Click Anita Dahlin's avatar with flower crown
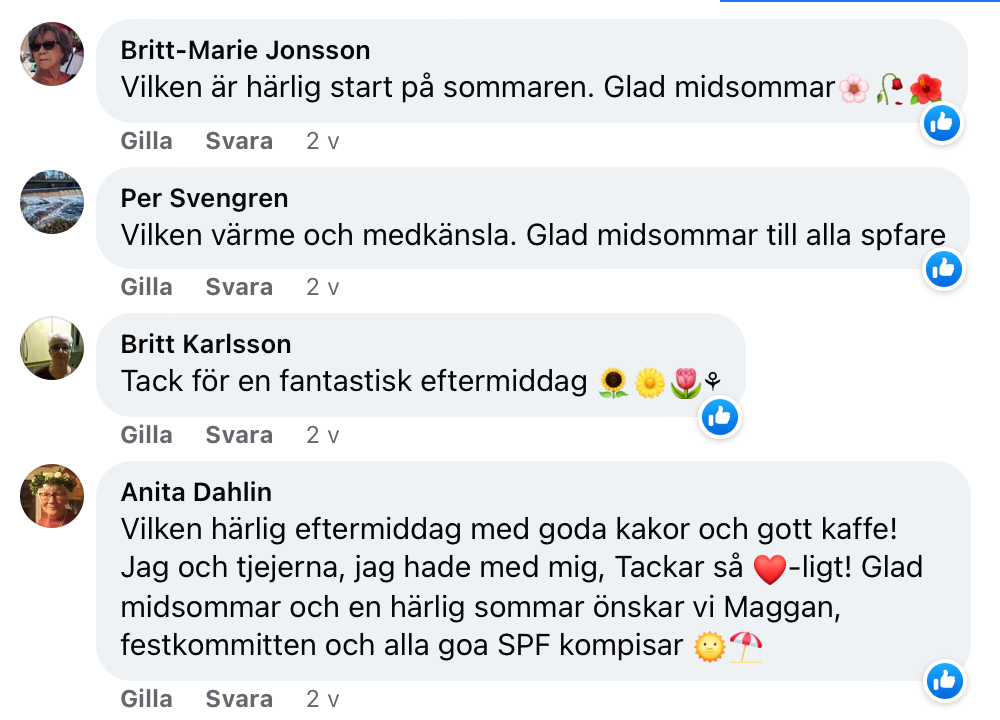The image size is (1000, 720). [52, 496]
